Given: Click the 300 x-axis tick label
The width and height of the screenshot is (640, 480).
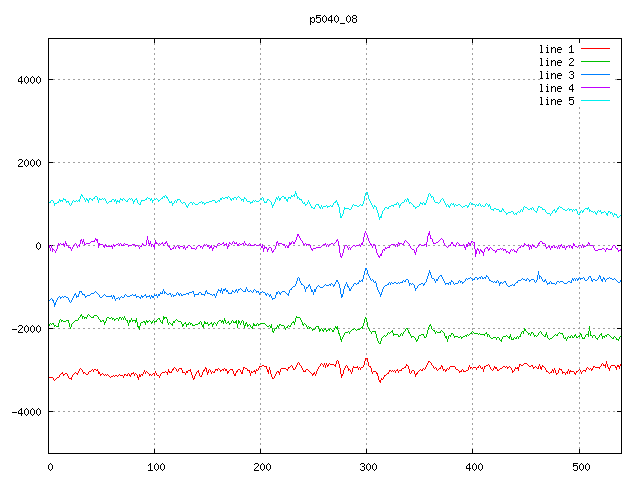Looking at the screenshot, I should click(x=366, y=465).
